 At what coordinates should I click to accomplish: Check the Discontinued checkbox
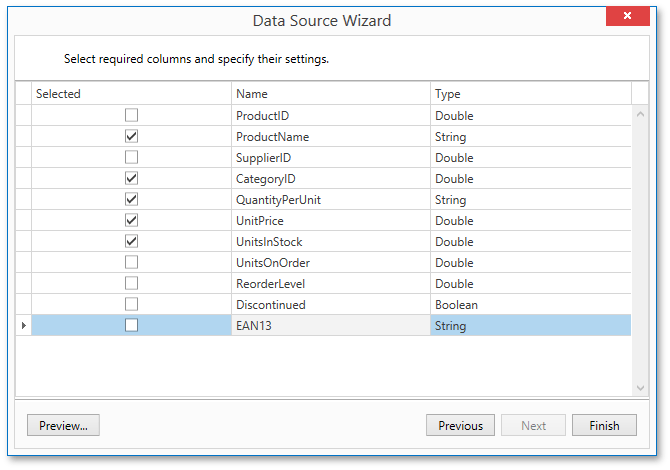click(x=131, y=304)
